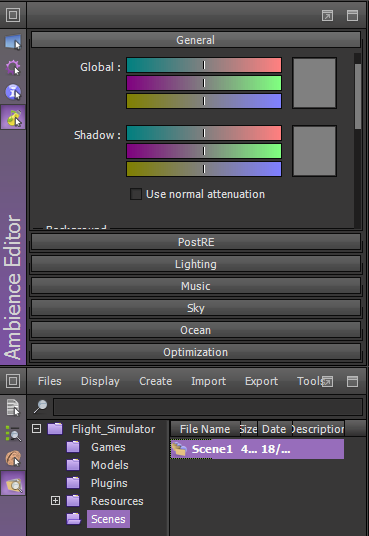Image resolution: width=369 pixels, height=536 pixels.
Task: Expand the Music section
Action: click(196, 286)
